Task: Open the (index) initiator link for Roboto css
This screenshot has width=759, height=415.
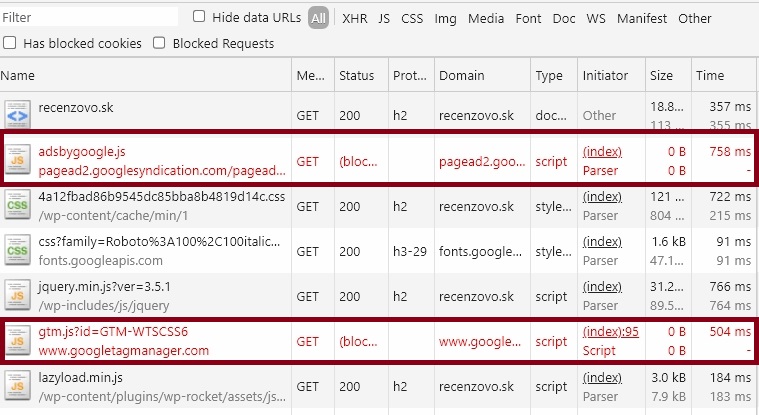Action: [602, 242]
